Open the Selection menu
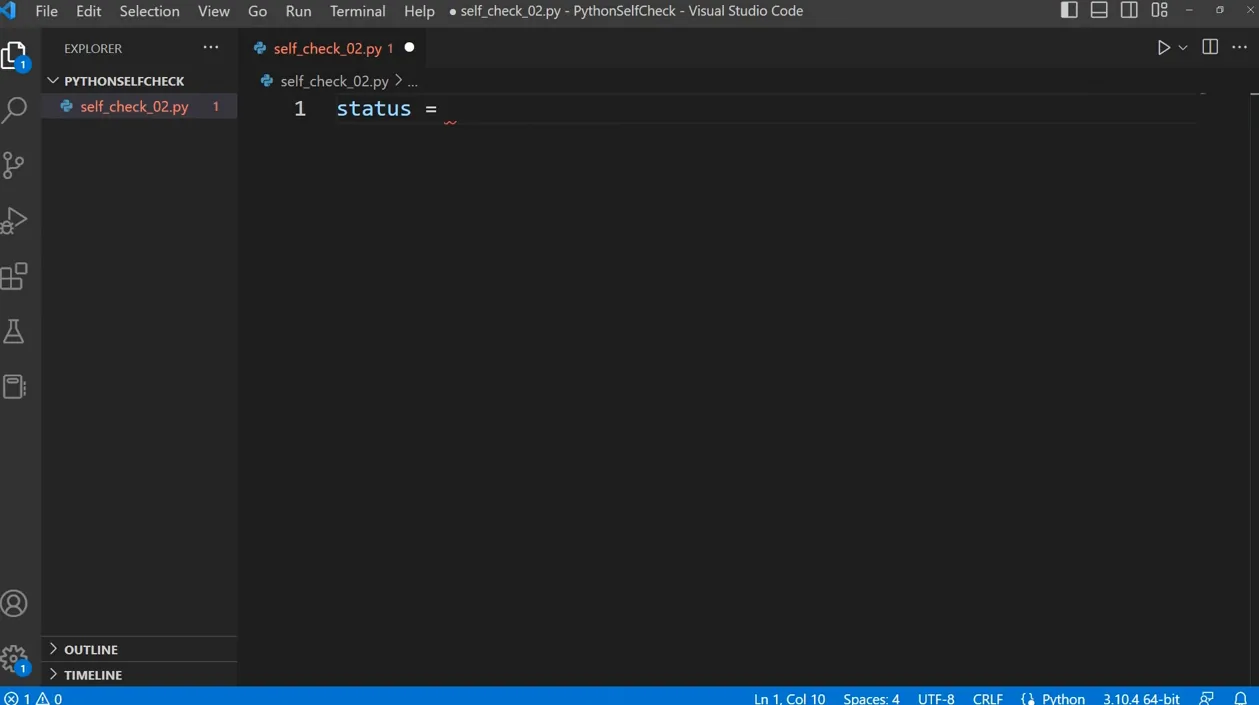Viewport: 1259px width, 705px height. (x=149, y=11)
